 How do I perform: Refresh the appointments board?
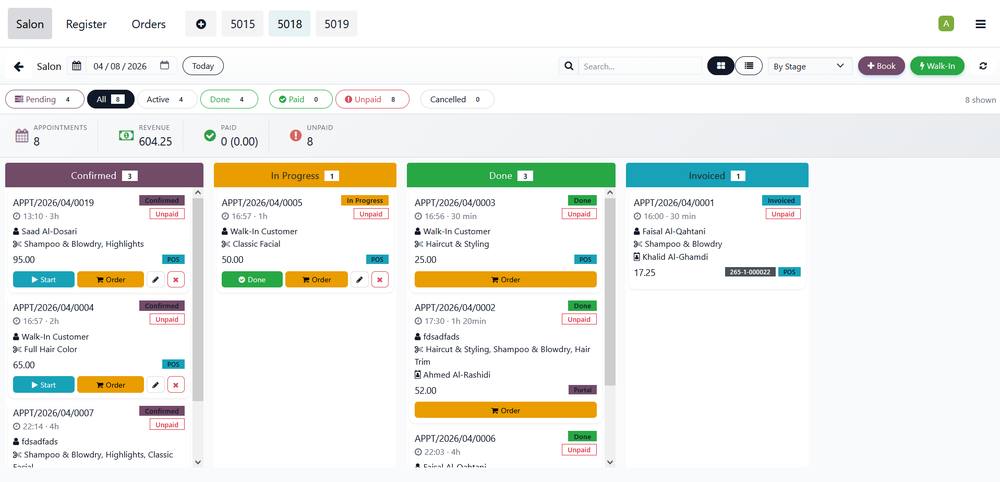983,66
